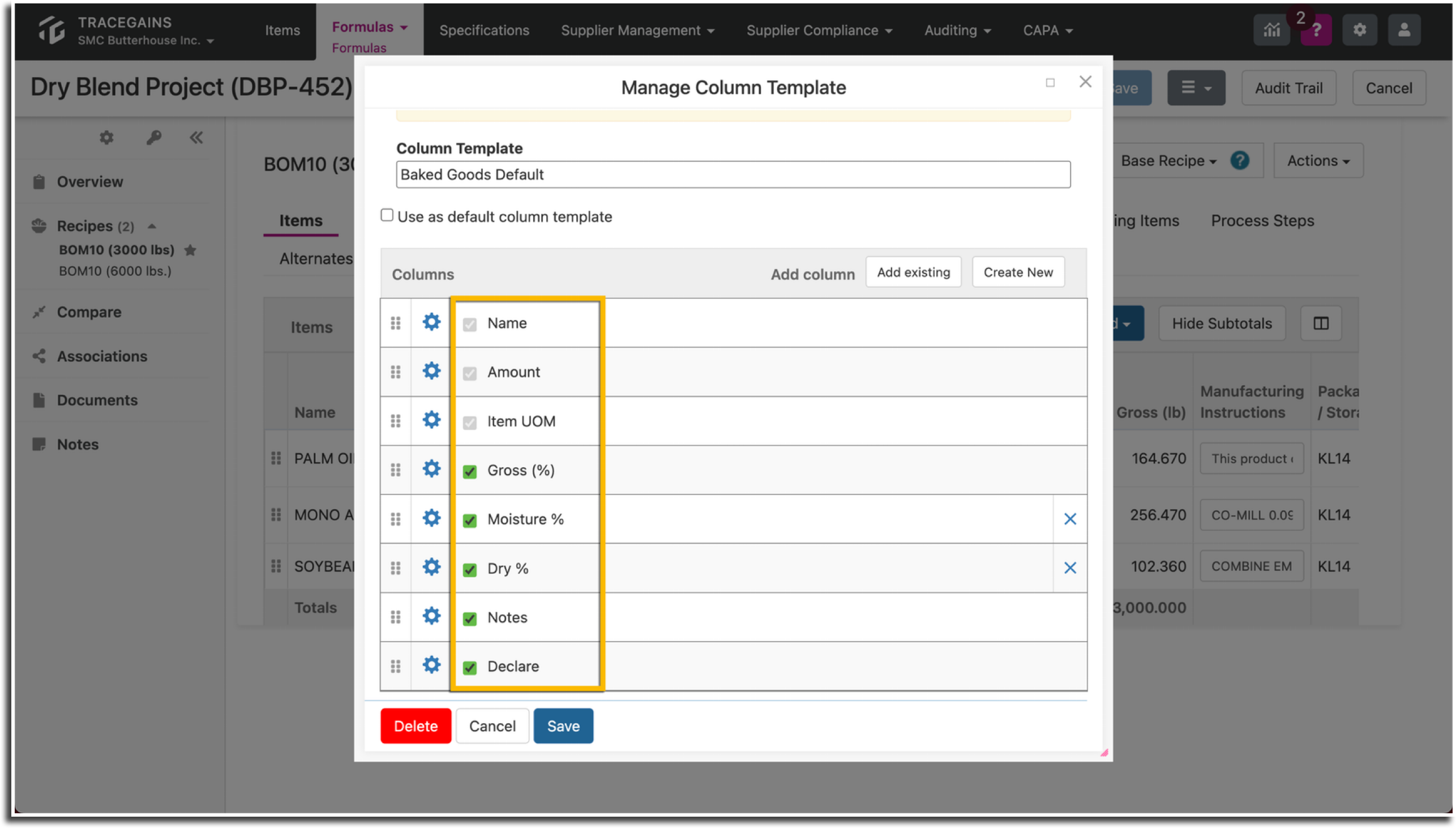Click the favorite star next to BOM10 (3000 lbs)

coord(190,250)
